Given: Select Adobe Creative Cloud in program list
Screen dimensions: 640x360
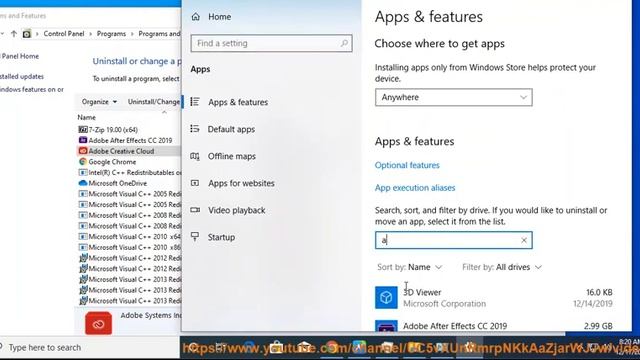Looking at the screenshot, I should [x=121, y=151].
